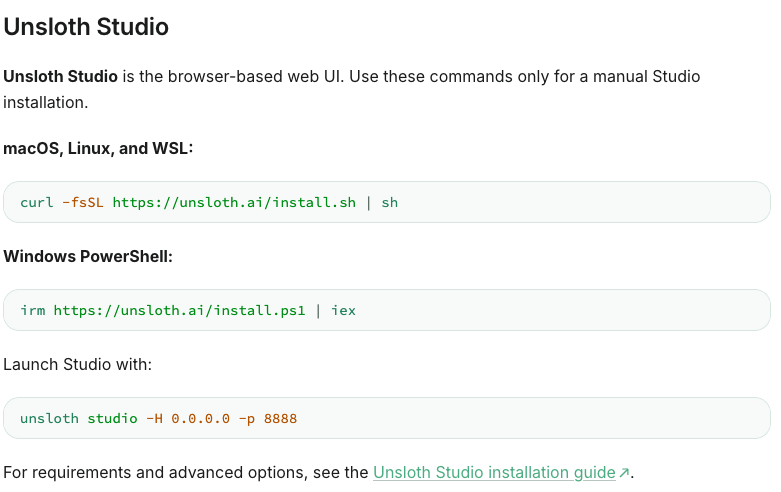The height and width of the screenshot is (492, 781).
Task: Click the https://unsloth.ai/install.sh URL text
Action: tap(234, 203)
